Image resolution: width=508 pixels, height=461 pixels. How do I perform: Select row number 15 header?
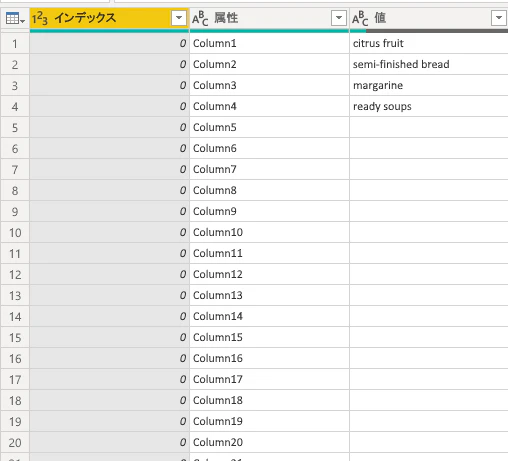click(15, 337)
